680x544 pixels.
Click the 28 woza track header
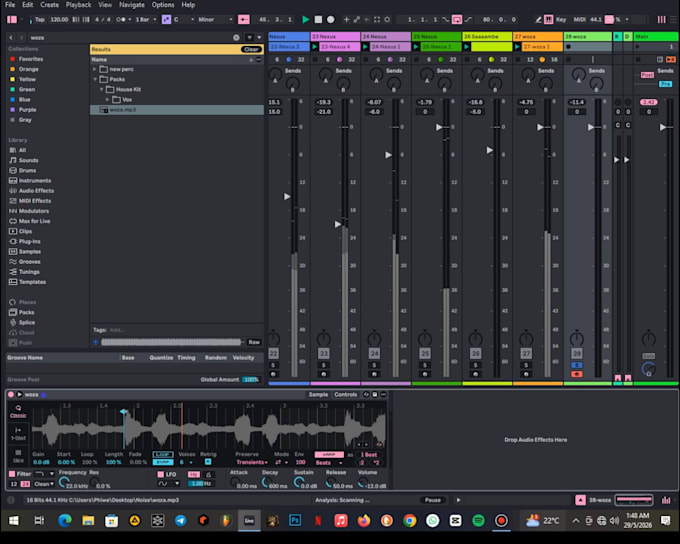(588, 36)
